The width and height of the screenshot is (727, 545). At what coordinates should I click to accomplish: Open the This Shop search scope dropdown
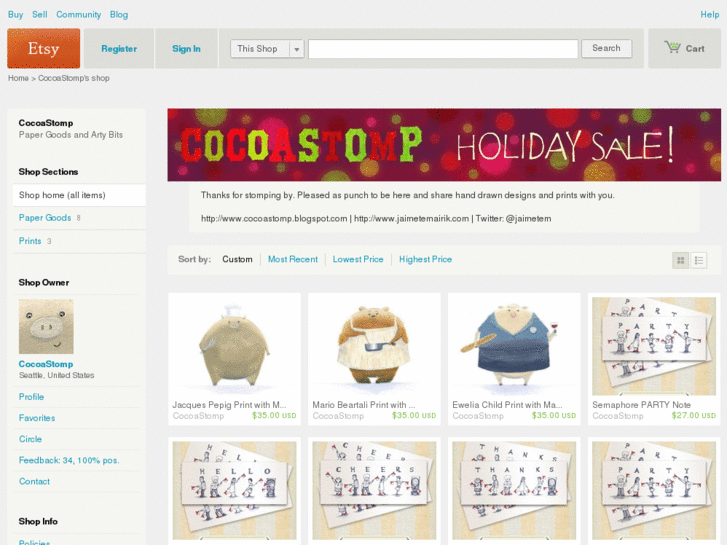[267, 49]
